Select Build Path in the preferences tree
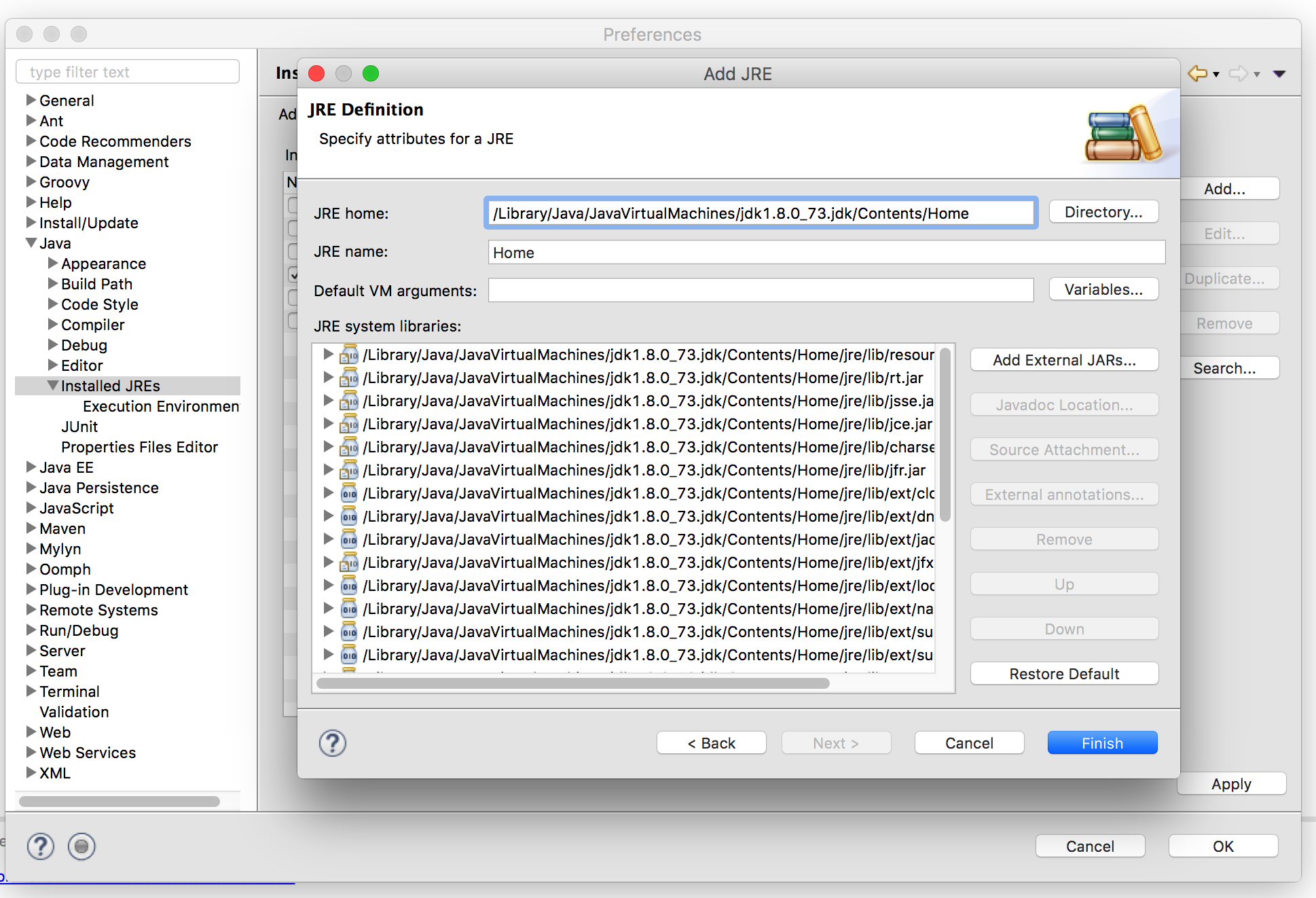 [96, 284]
